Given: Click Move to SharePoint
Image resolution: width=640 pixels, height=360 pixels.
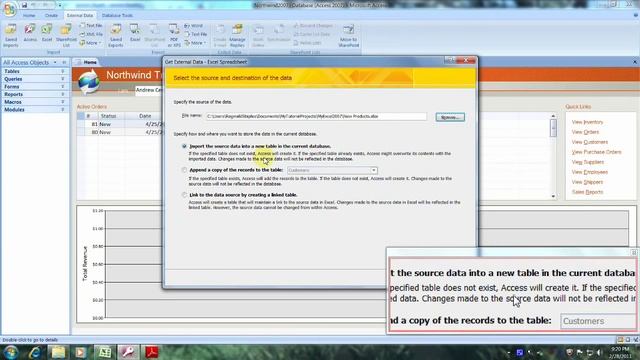Looking at the screenshot, I should coord(348,36).
